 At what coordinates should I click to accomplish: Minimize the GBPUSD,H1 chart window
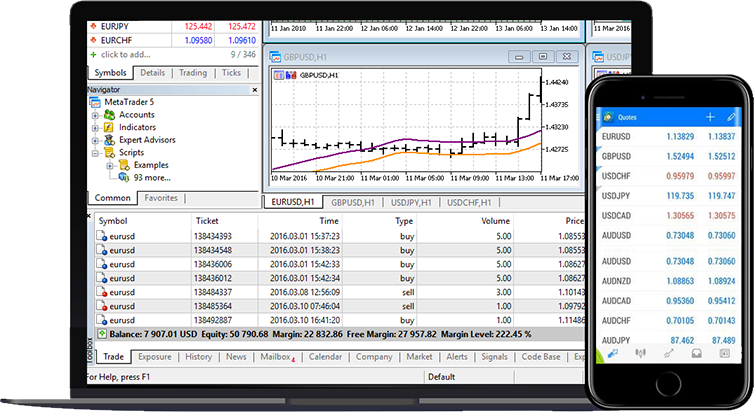(x=519, y=57)
